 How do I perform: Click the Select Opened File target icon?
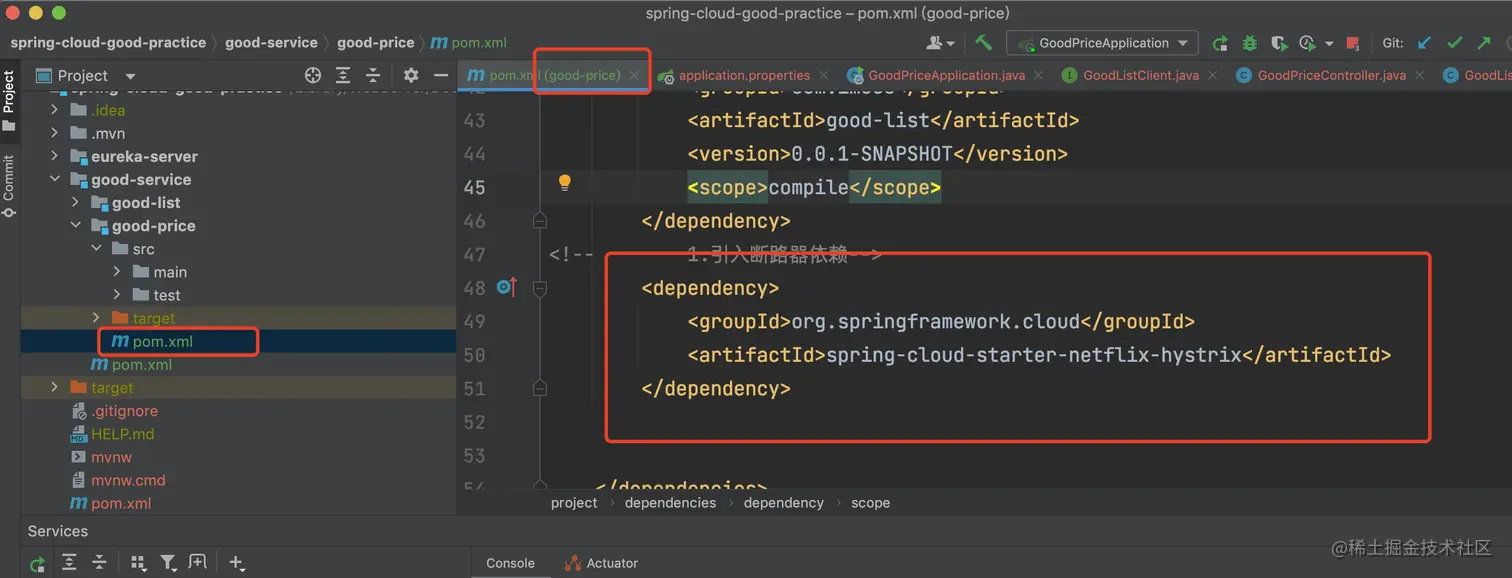pos(313,75)
